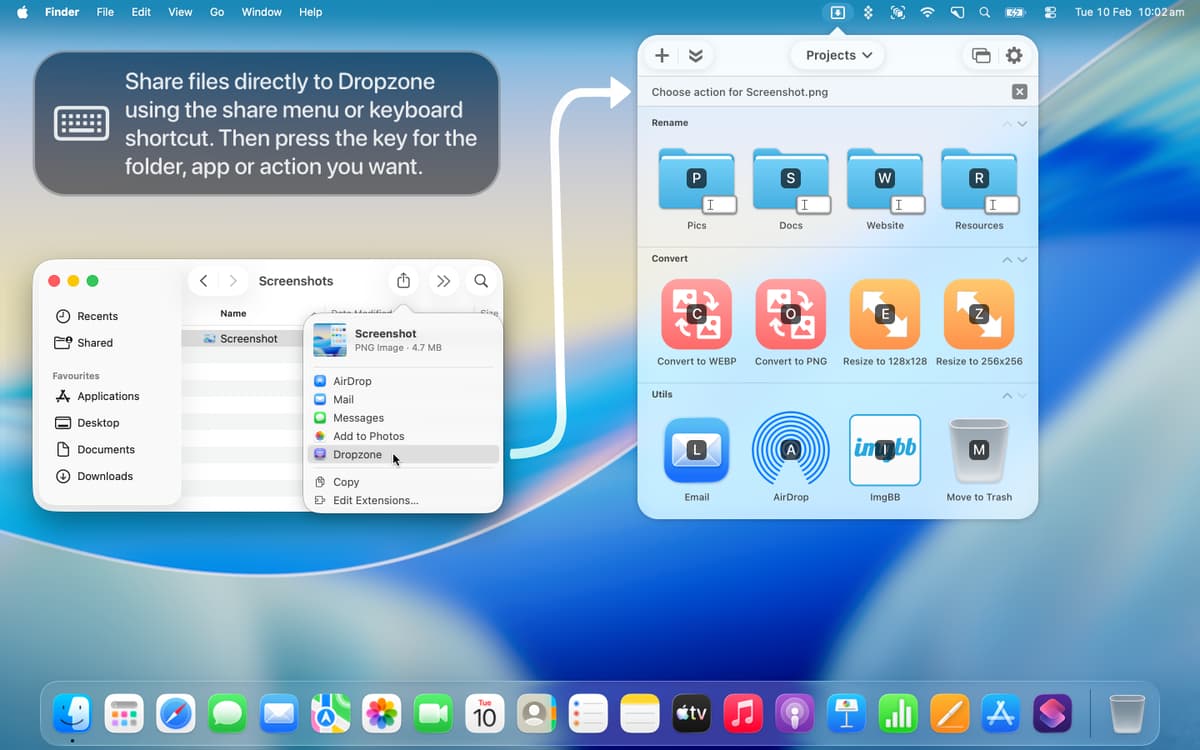1200x750 pixels.
Task: Choose Dropzone in the share menu
Action: [357, 455]
